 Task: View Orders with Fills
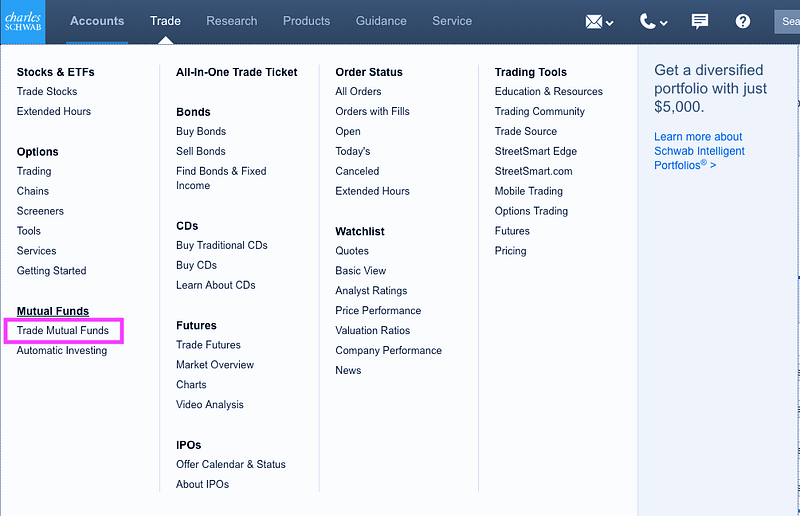(x=372, y=111)
